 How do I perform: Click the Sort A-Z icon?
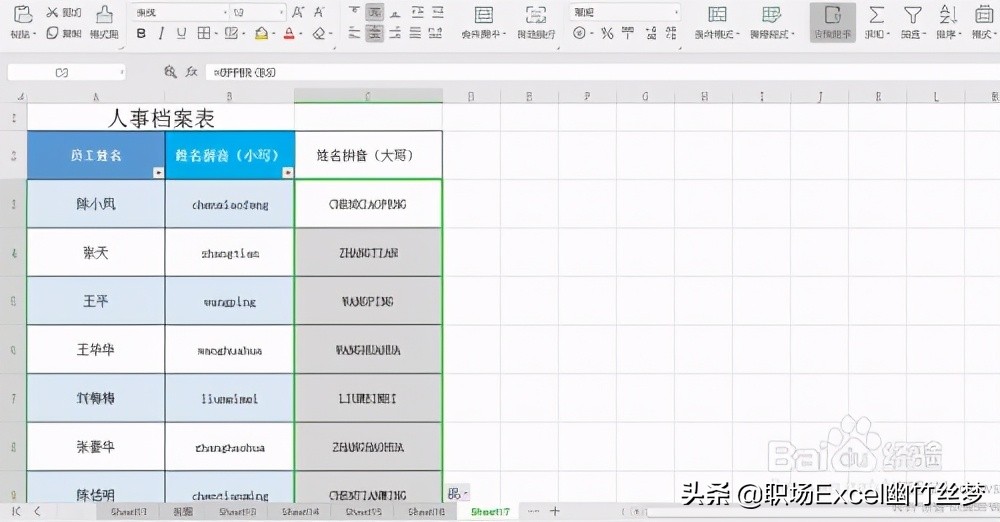(948, 15)
